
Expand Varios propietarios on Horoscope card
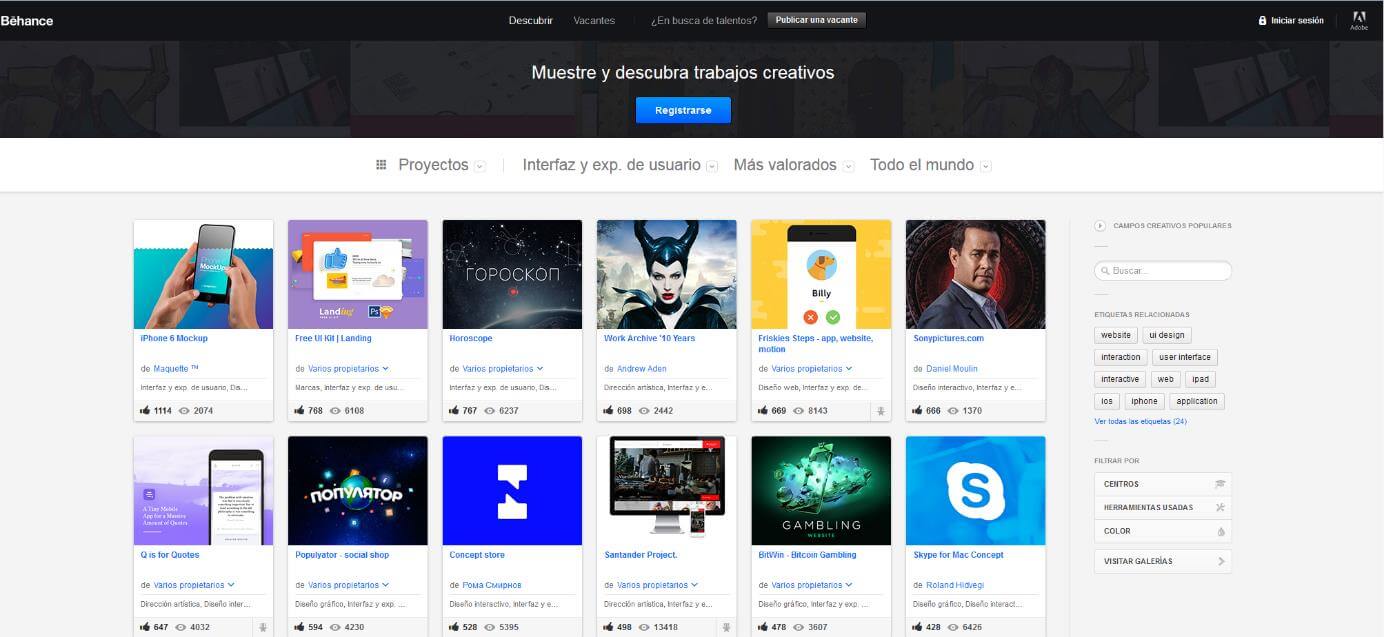503,369
